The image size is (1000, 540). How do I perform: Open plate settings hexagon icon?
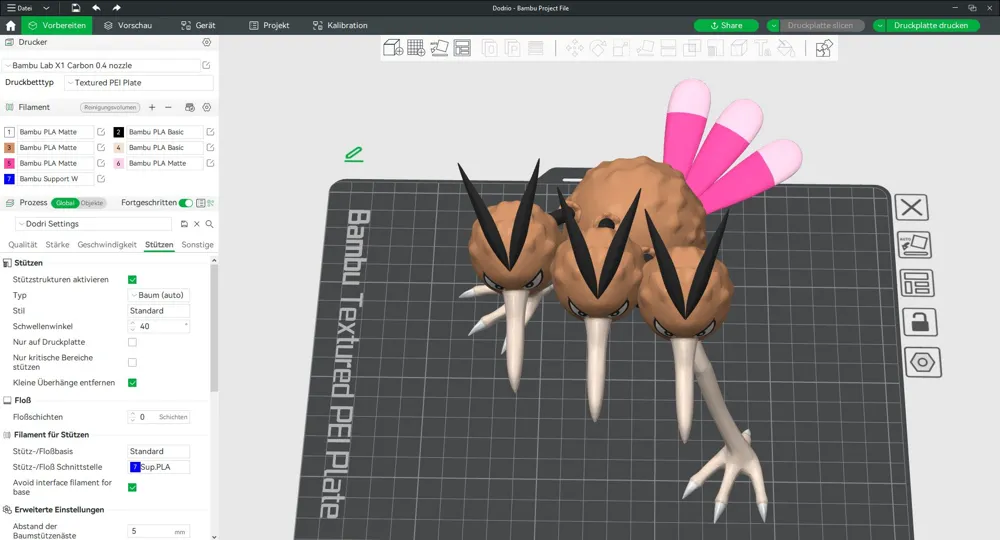coord(923,363)
